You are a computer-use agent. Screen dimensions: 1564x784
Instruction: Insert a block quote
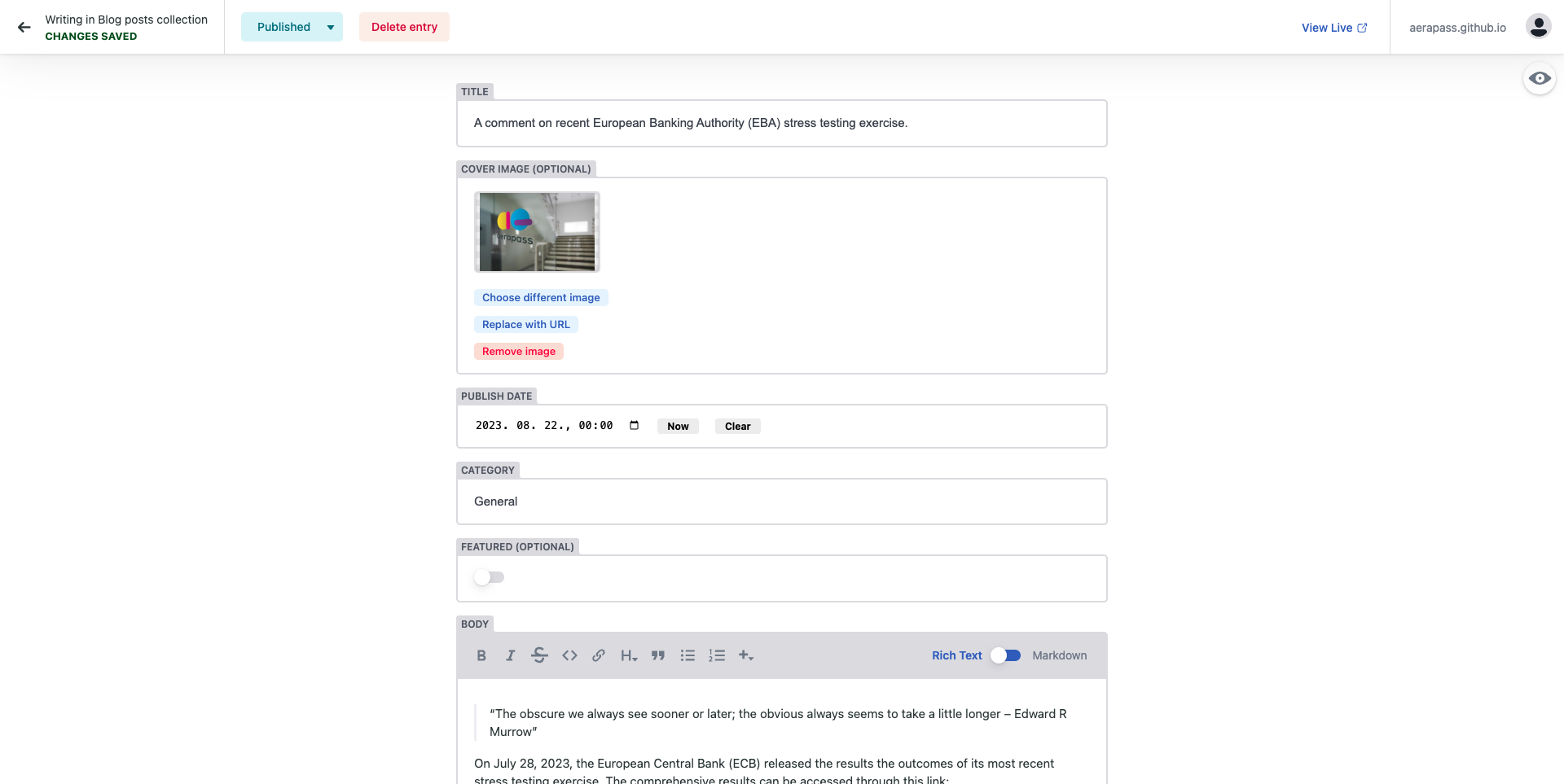coord(658,655)
